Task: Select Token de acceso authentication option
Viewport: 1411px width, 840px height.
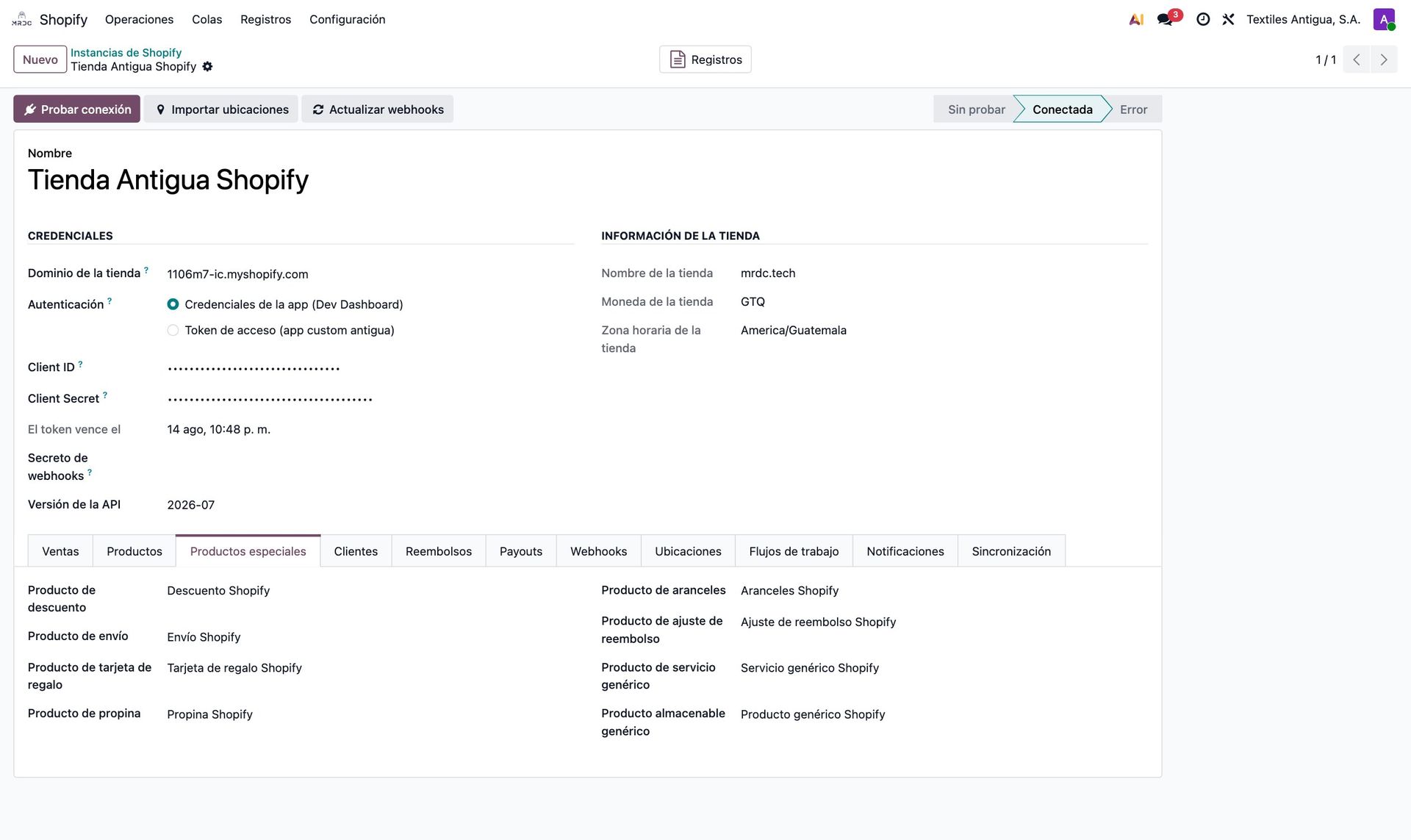Action: pyautogui.click(x=173, y=331)
